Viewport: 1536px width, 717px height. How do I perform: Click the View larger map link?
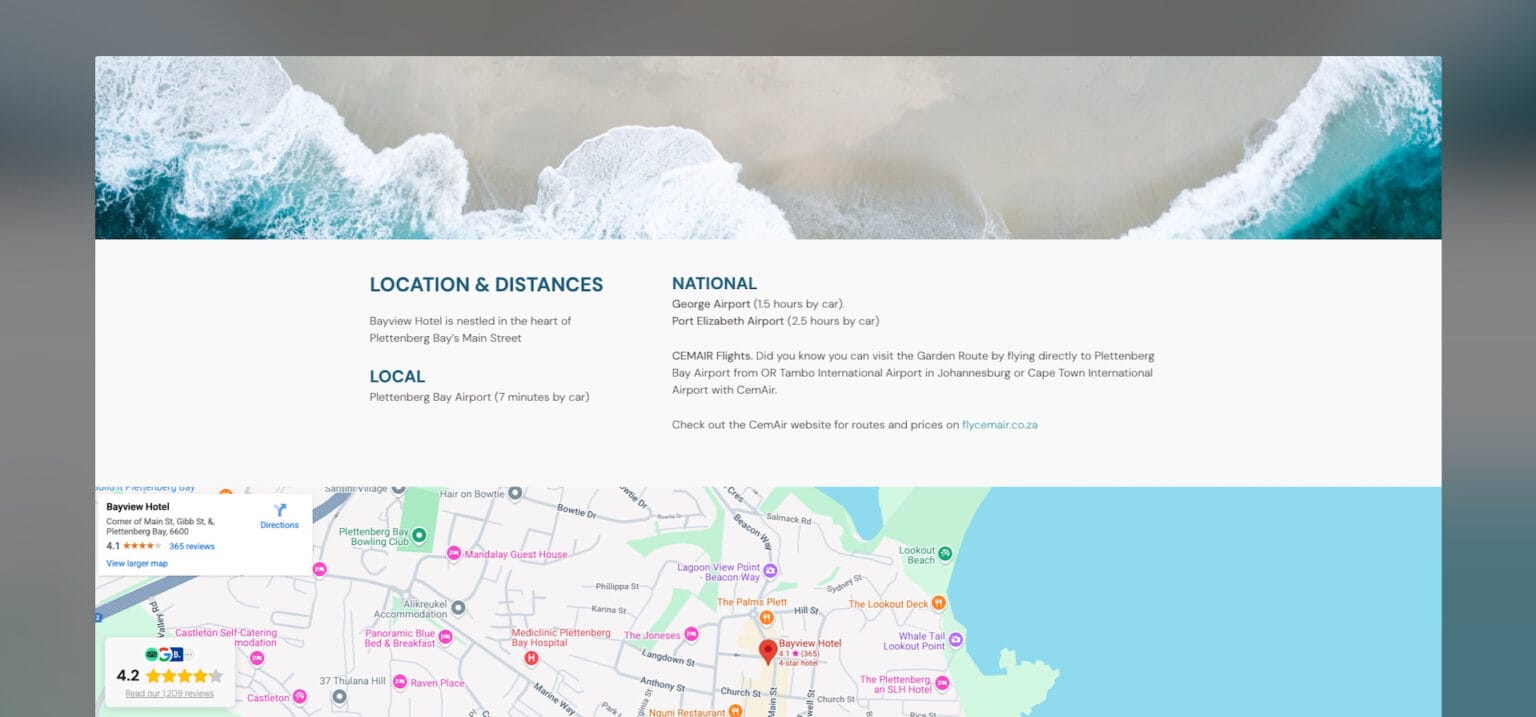(137, 563)
